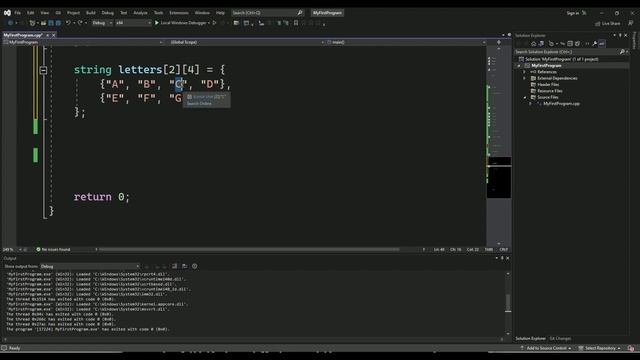Image resolution: width=640 pixels, height=360 pixels.
Task: Toggle pin on MyFirstProgram.cpp tab
Action: click(47, 36)
